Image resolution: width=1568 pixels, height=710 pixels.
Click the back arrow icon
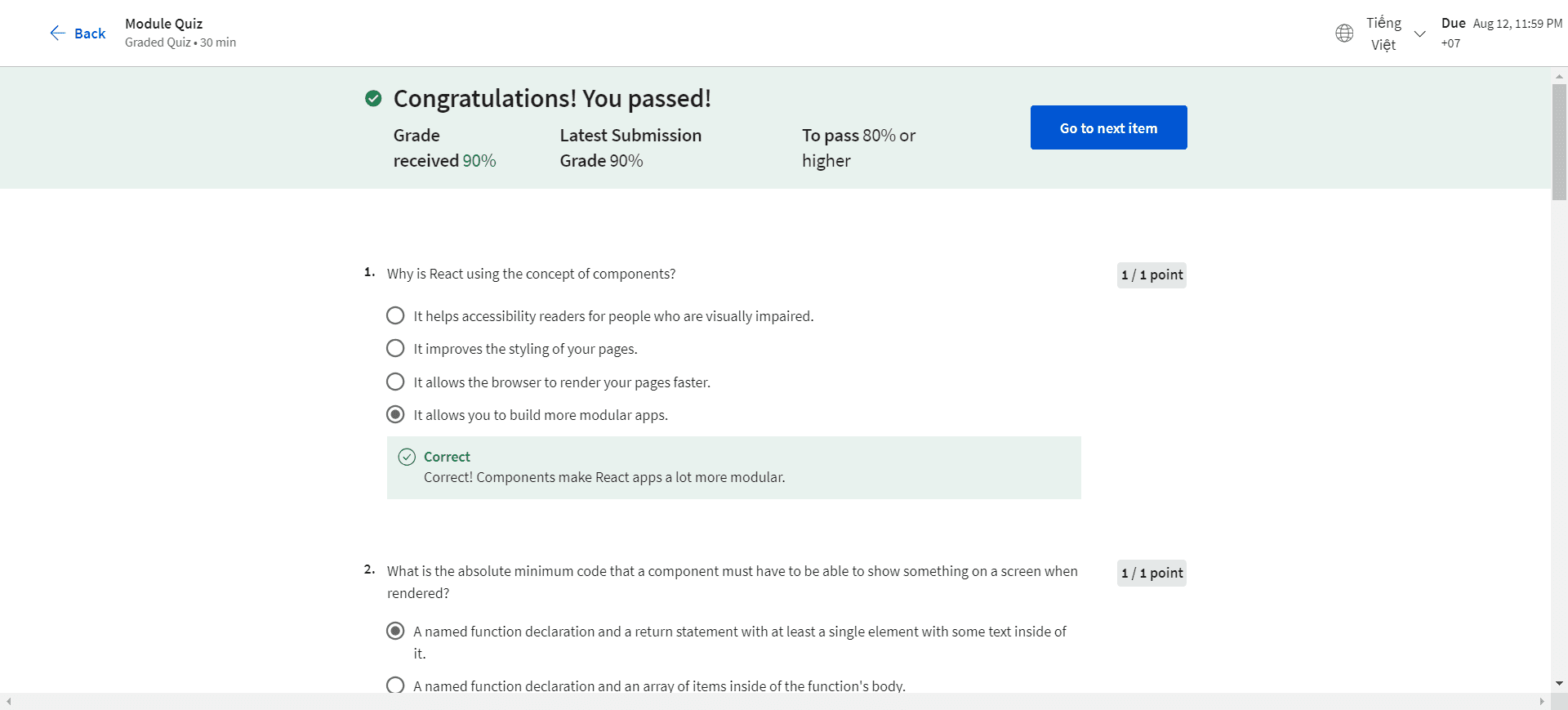[57, 33]
